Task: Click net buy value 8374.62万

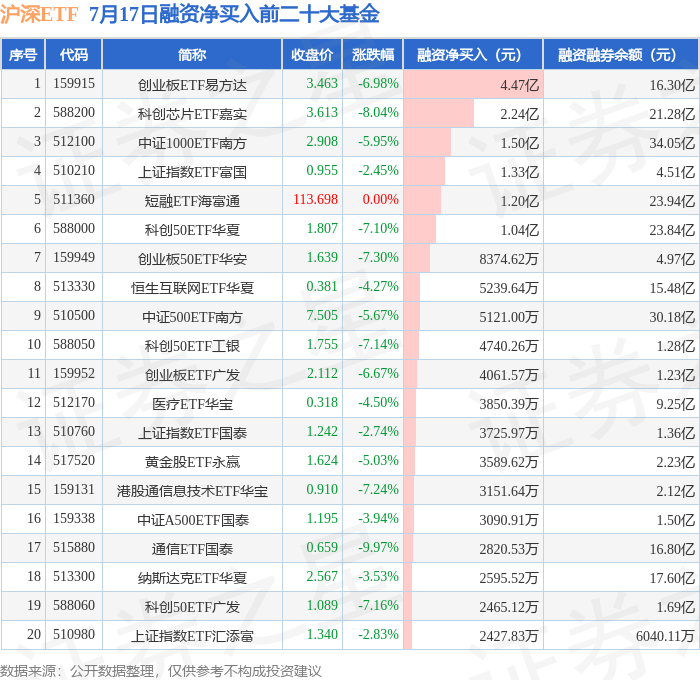Action: [x=508, y=259]
